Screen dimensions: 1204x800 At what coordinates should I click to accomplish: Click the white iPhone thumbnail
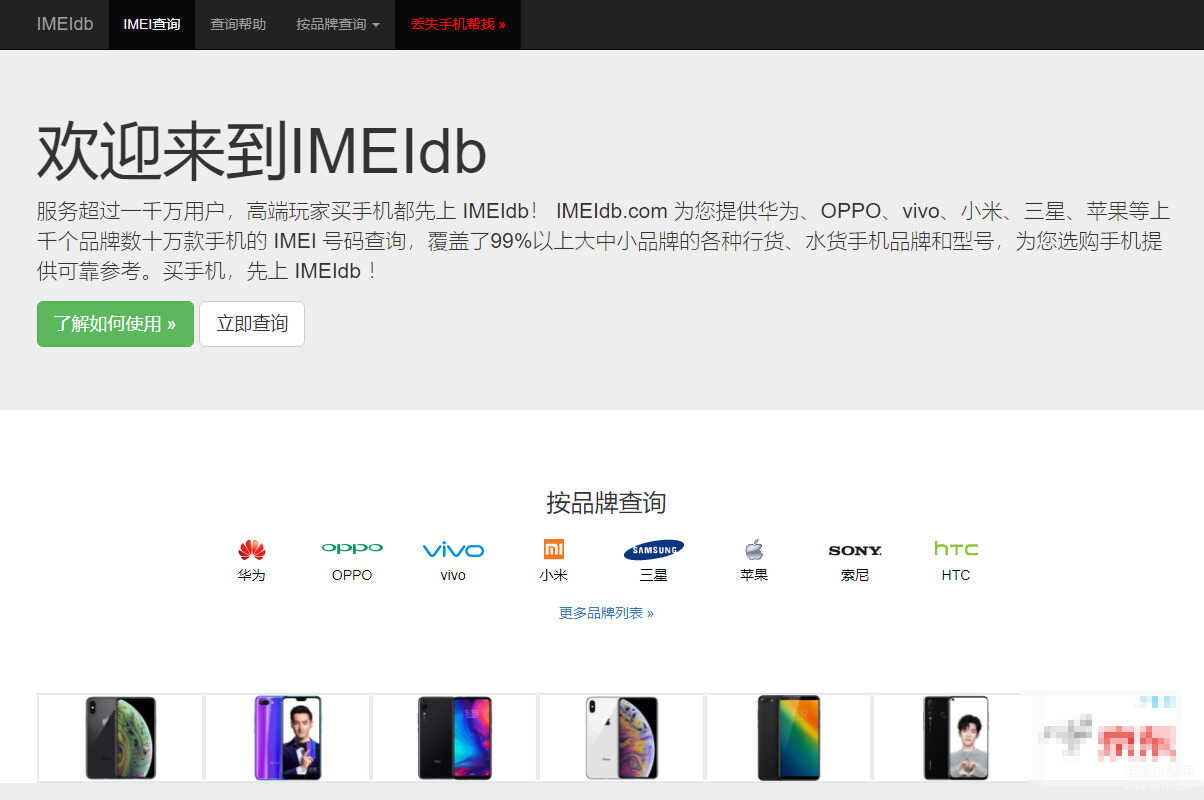point(622,738)
